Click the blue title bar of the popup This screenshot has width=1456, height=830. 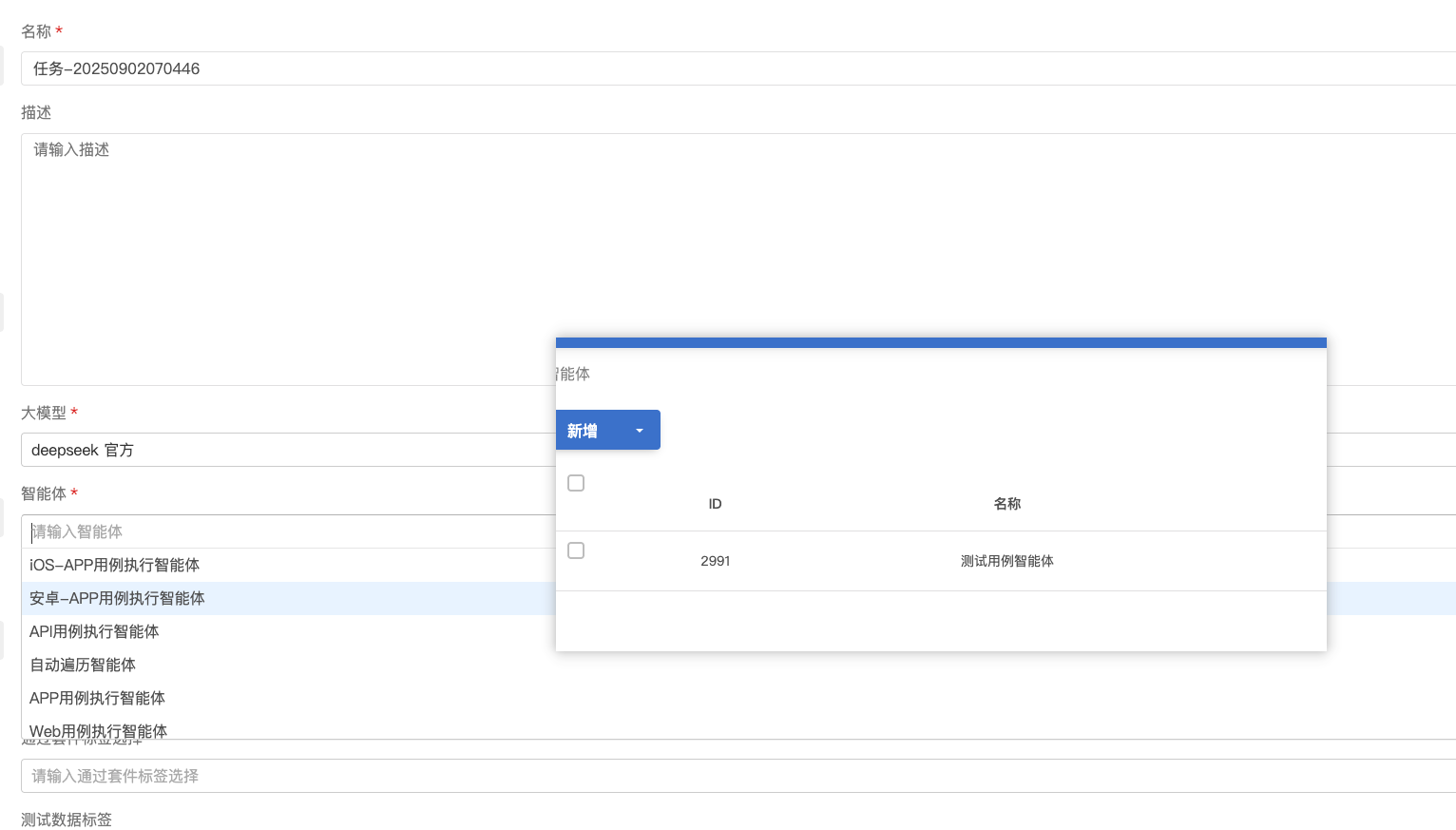(941, 342)
